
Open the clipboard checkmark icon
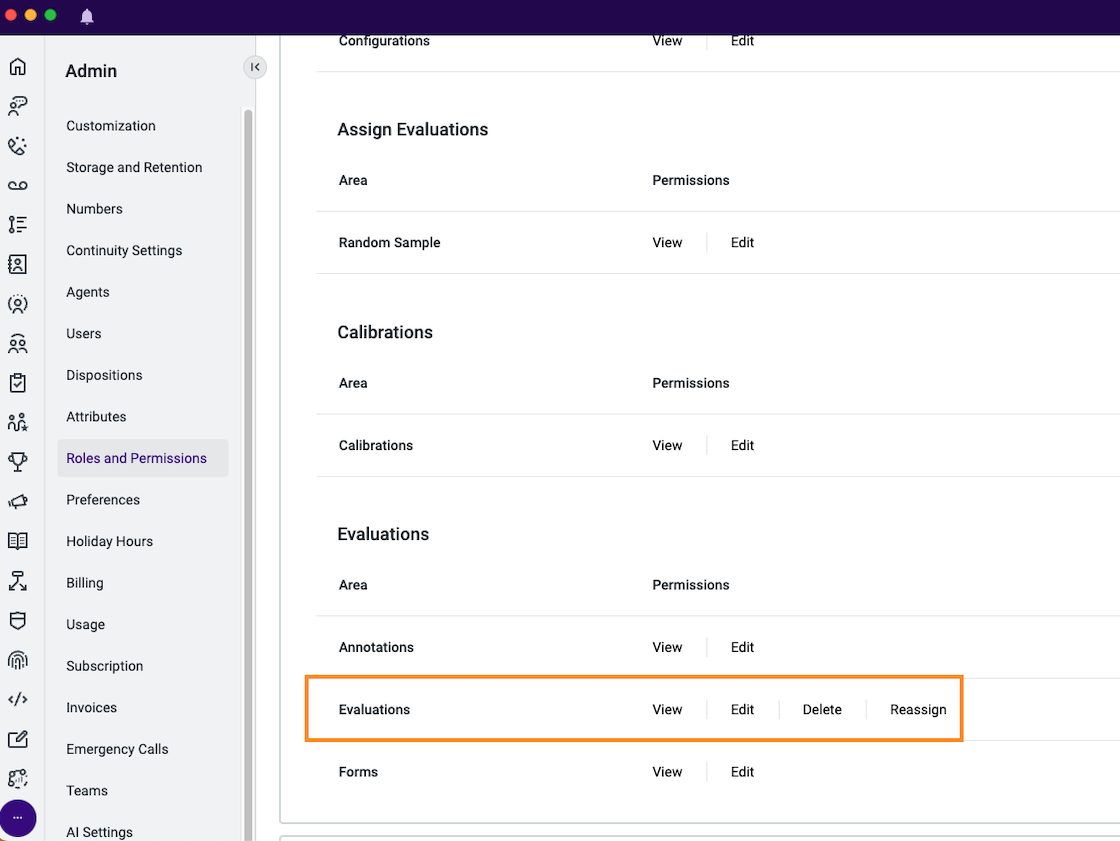(18, 383)
